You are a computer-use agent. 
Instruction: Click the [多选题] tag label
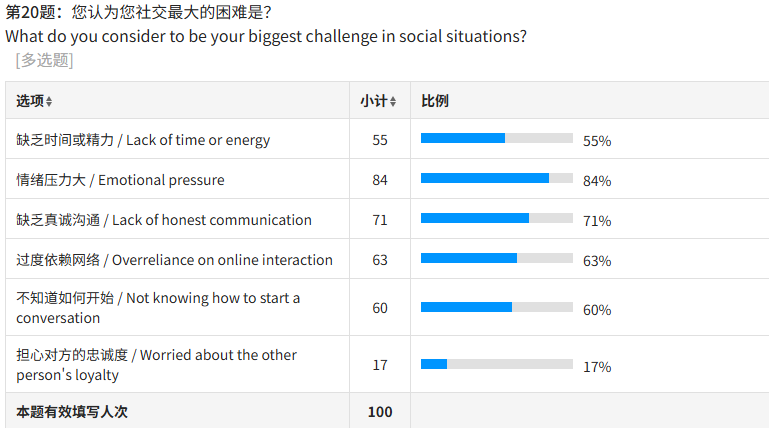pyautogui.click(x=44, y=60)
